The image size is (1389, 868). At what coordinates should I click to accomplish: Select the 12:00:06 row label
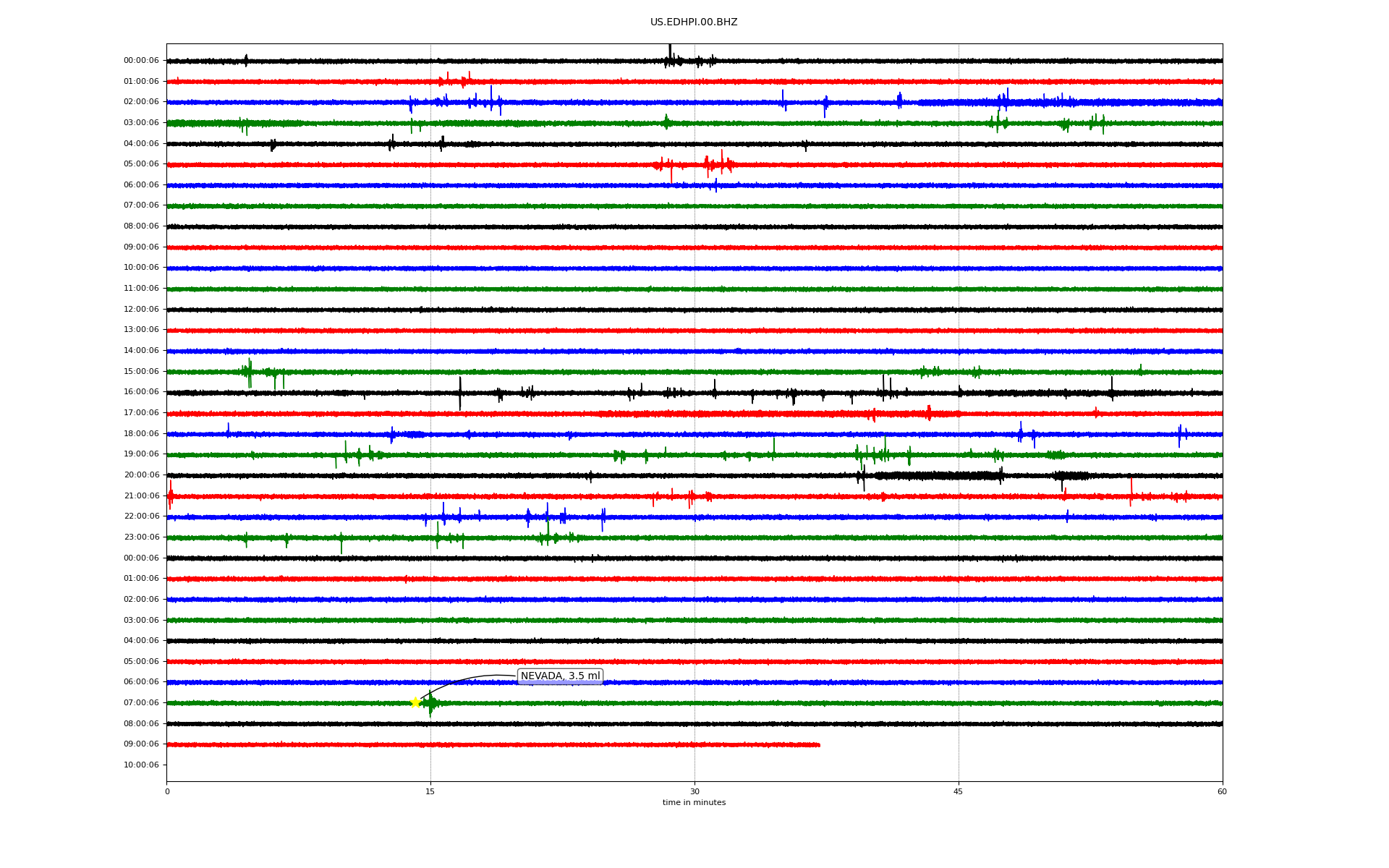click(x=141, y=310)
